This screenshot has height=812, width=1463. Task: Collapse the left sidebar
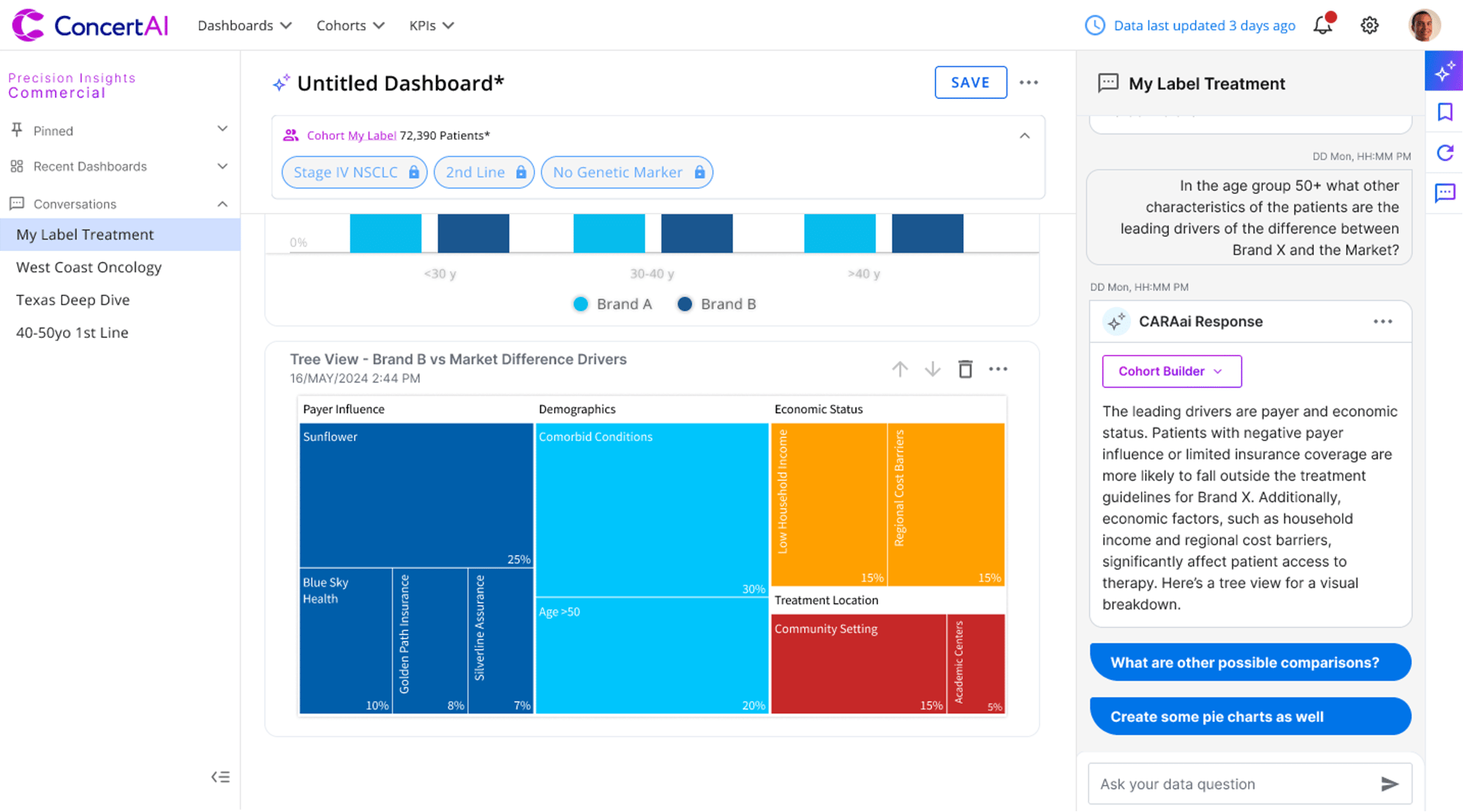pos(220,777)
